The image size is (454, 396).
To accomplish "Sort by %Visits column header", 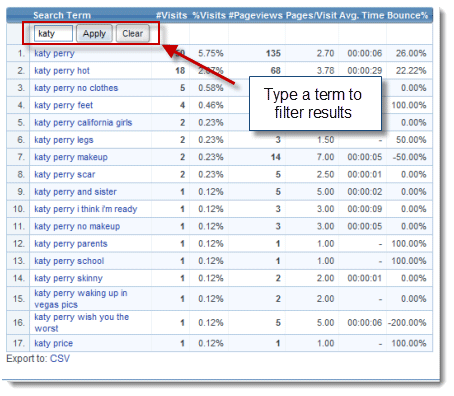I will 209,15.
